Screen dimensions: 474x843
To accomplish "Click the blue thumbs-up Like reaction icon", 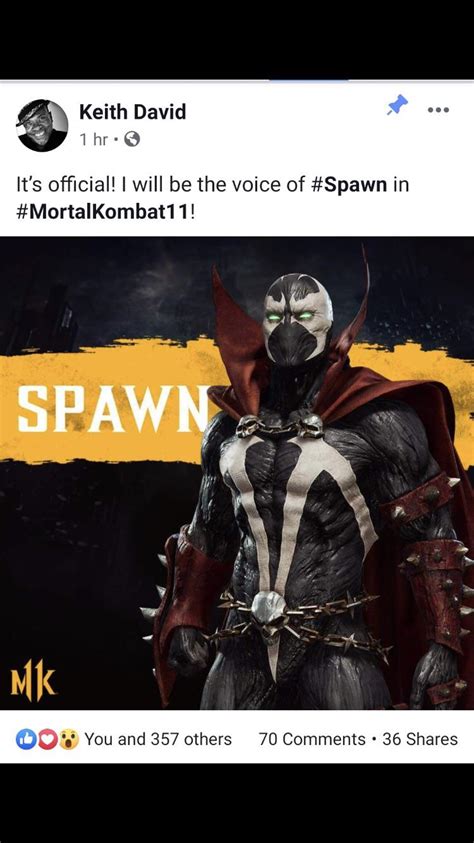I will pos(25,739).
